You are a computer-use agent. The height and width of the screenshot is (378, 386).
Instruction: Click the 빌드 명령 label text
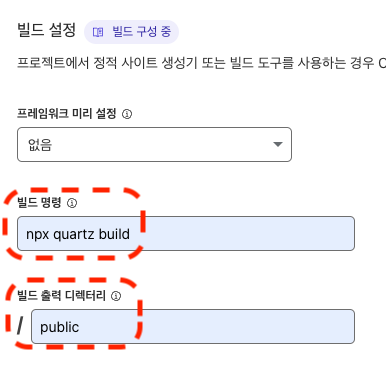39,202
